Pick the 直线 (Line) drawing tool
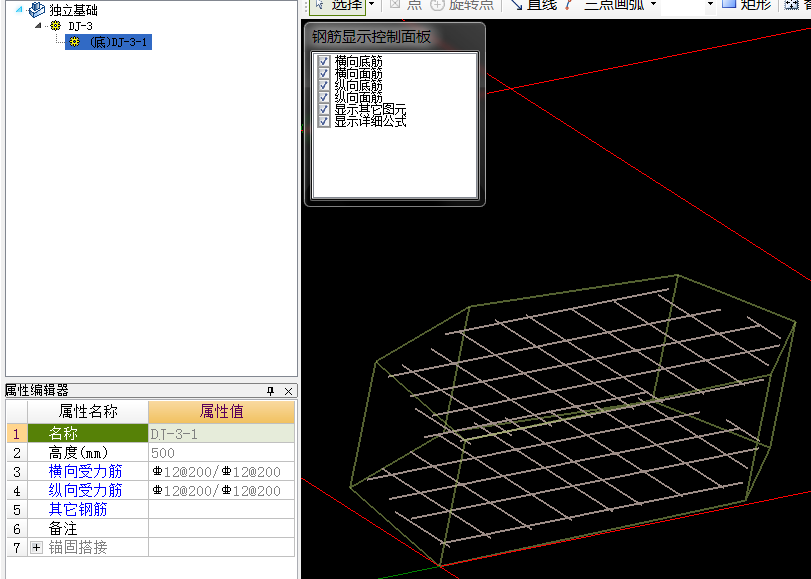The width and height of the screenshot is (811, 579). (534, 5)
